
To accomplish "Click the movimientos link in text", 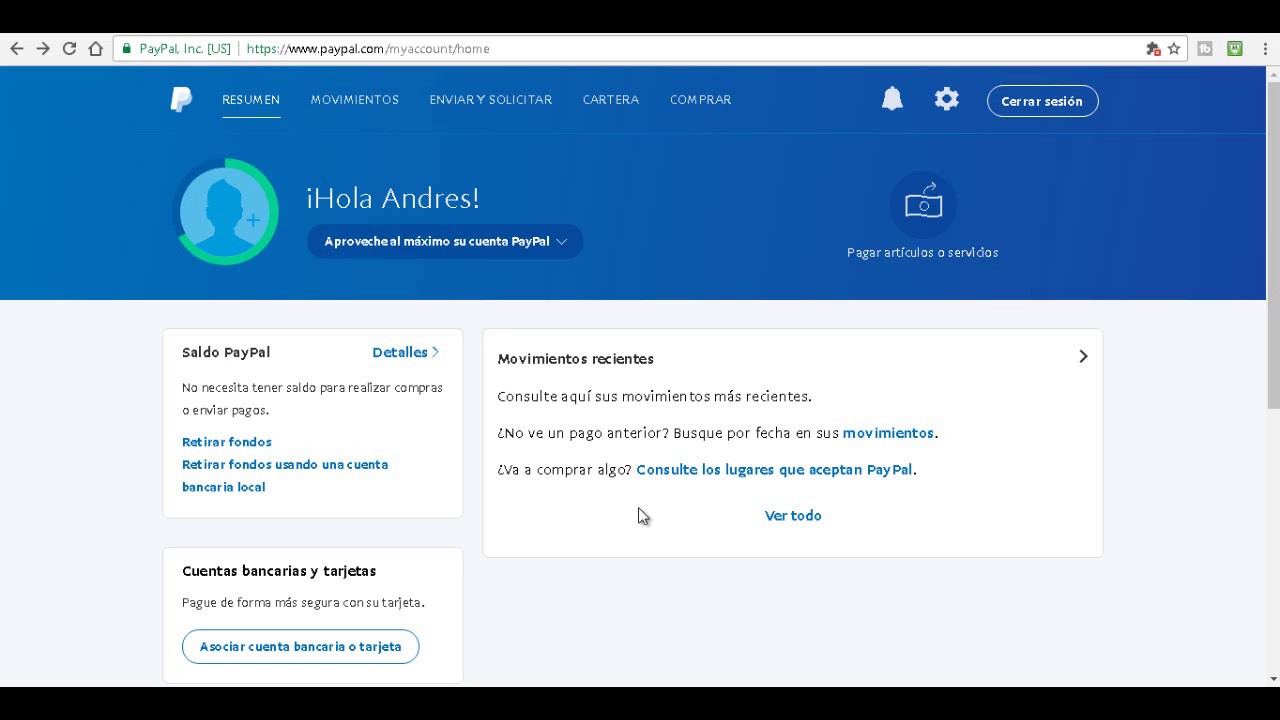I will pos(888,433).
